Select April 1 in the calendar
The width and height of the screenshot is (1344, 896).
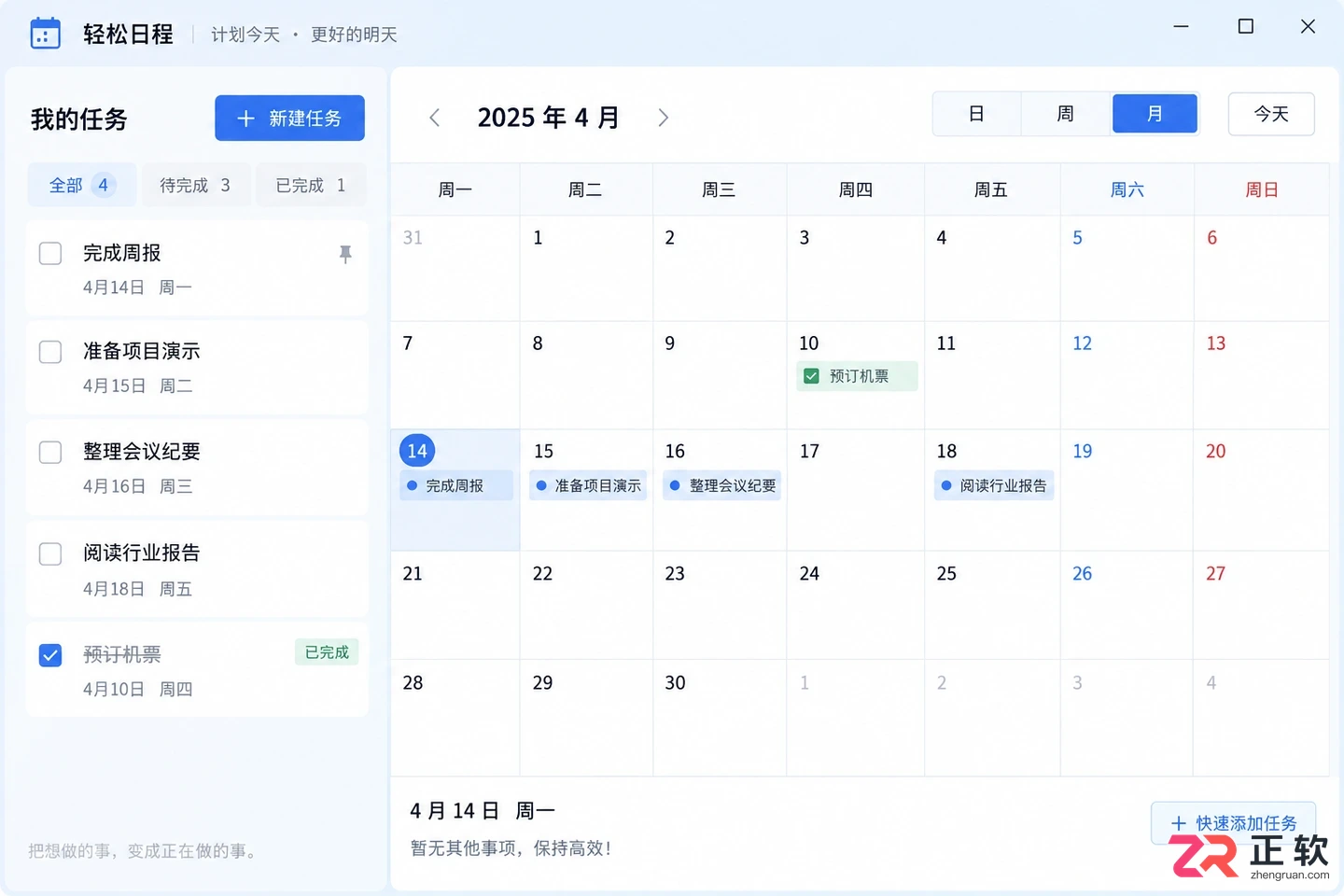586,269
